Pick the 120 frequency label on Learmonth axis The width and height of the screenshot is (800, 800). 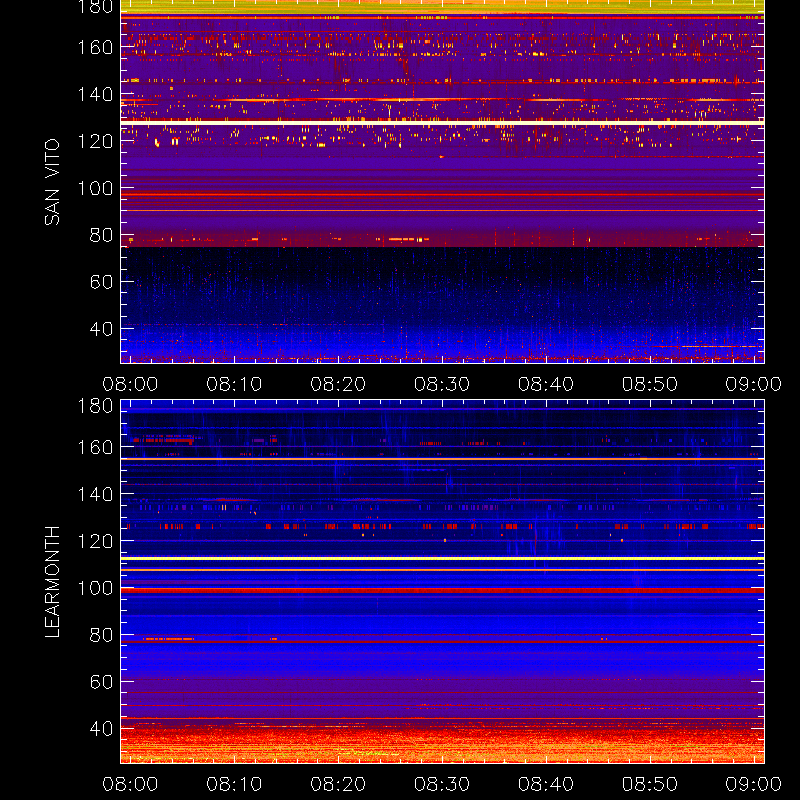pos(95,541)
